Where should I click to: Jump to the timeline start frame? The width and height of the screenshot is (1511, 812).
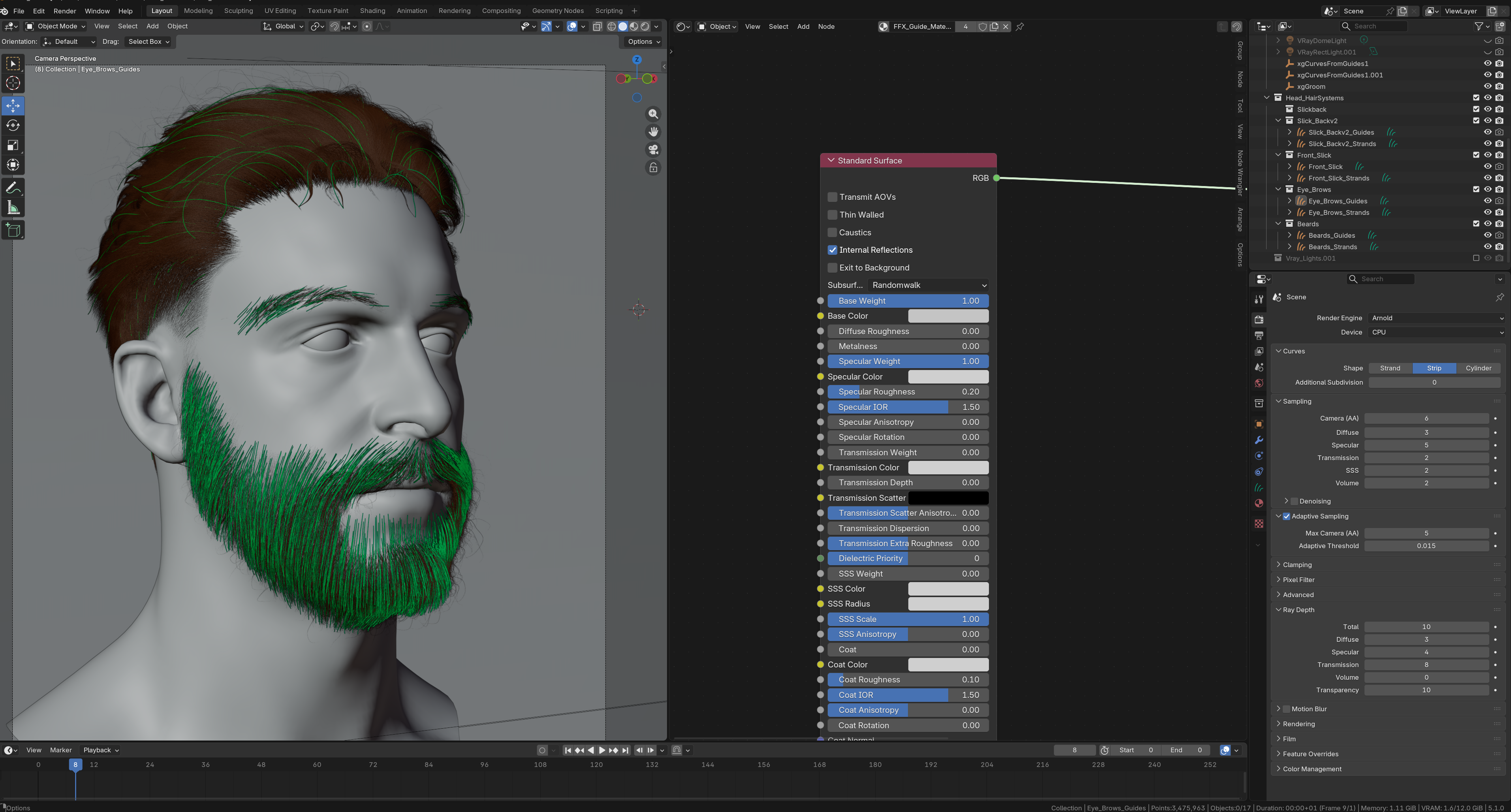click(567, 750)
